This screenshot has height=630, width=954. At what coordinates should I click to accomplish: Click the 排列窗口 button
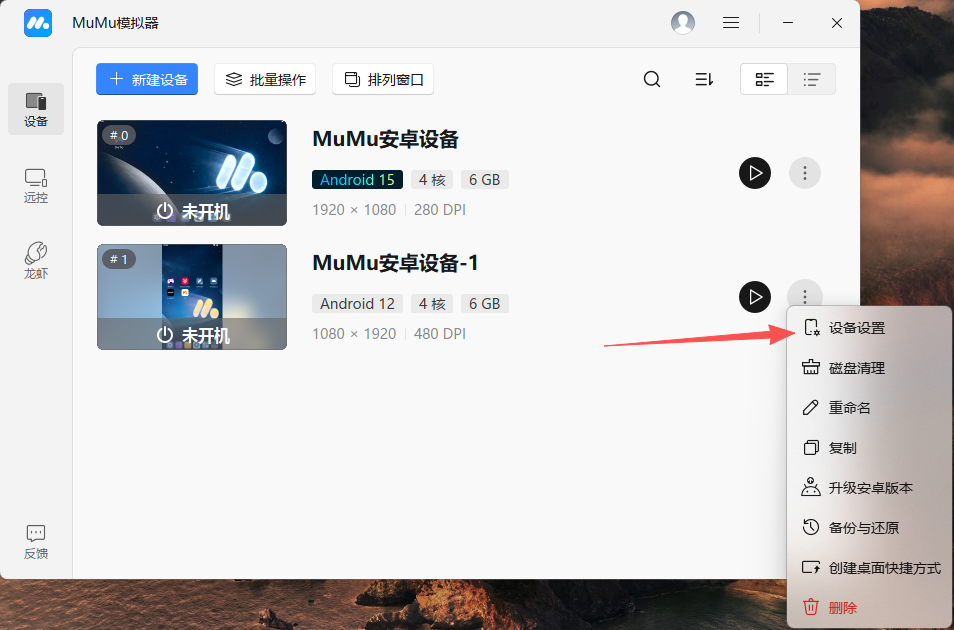click(x=383, y=79)
